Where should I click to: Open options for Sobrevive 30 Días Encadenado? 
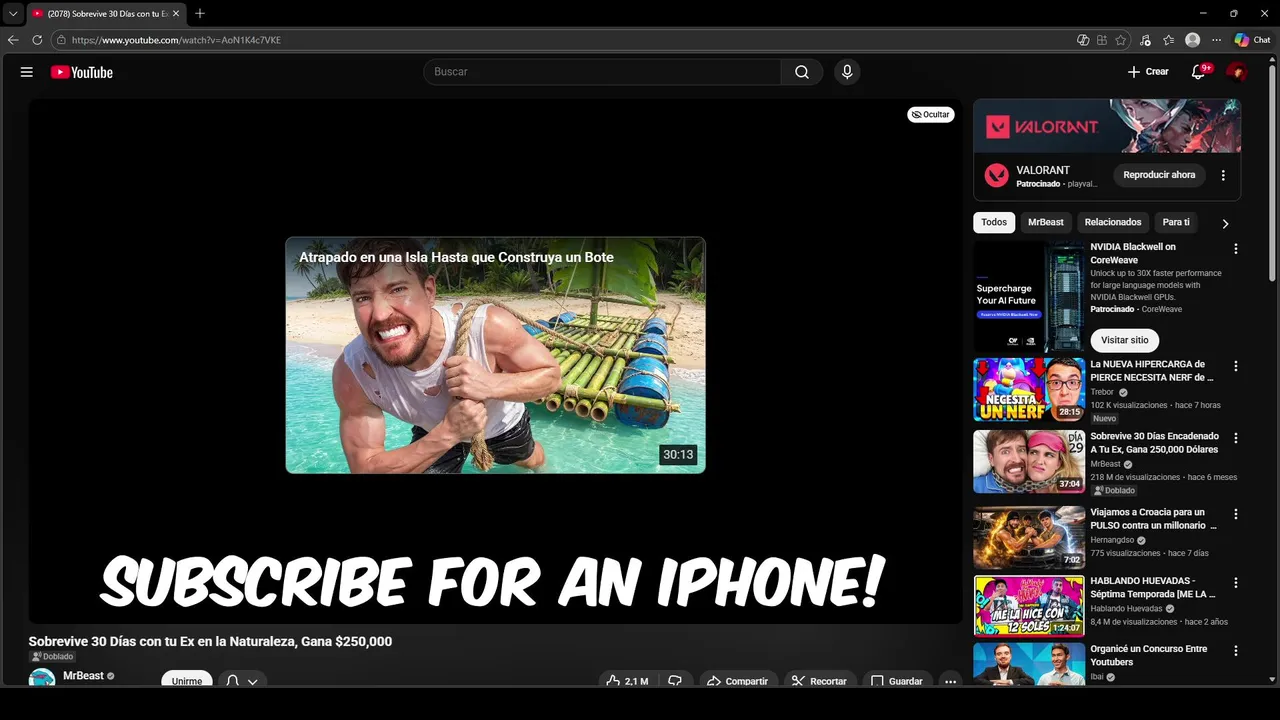pos(1235,438)
